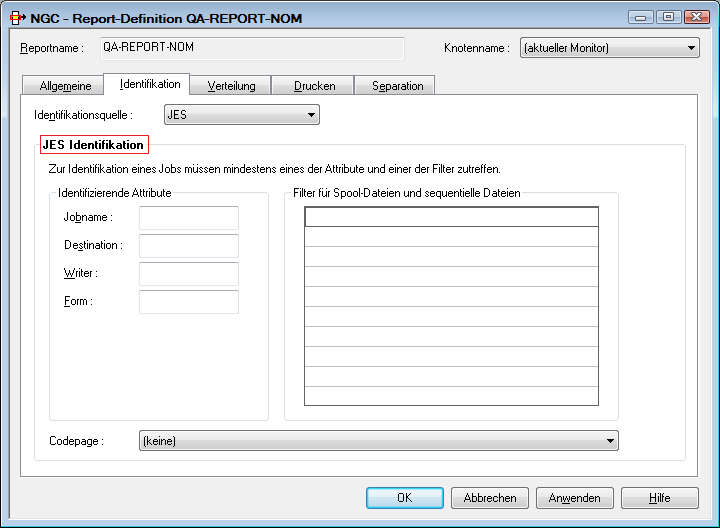
Task: Click into the Destination text field
Action: point(189,246)
